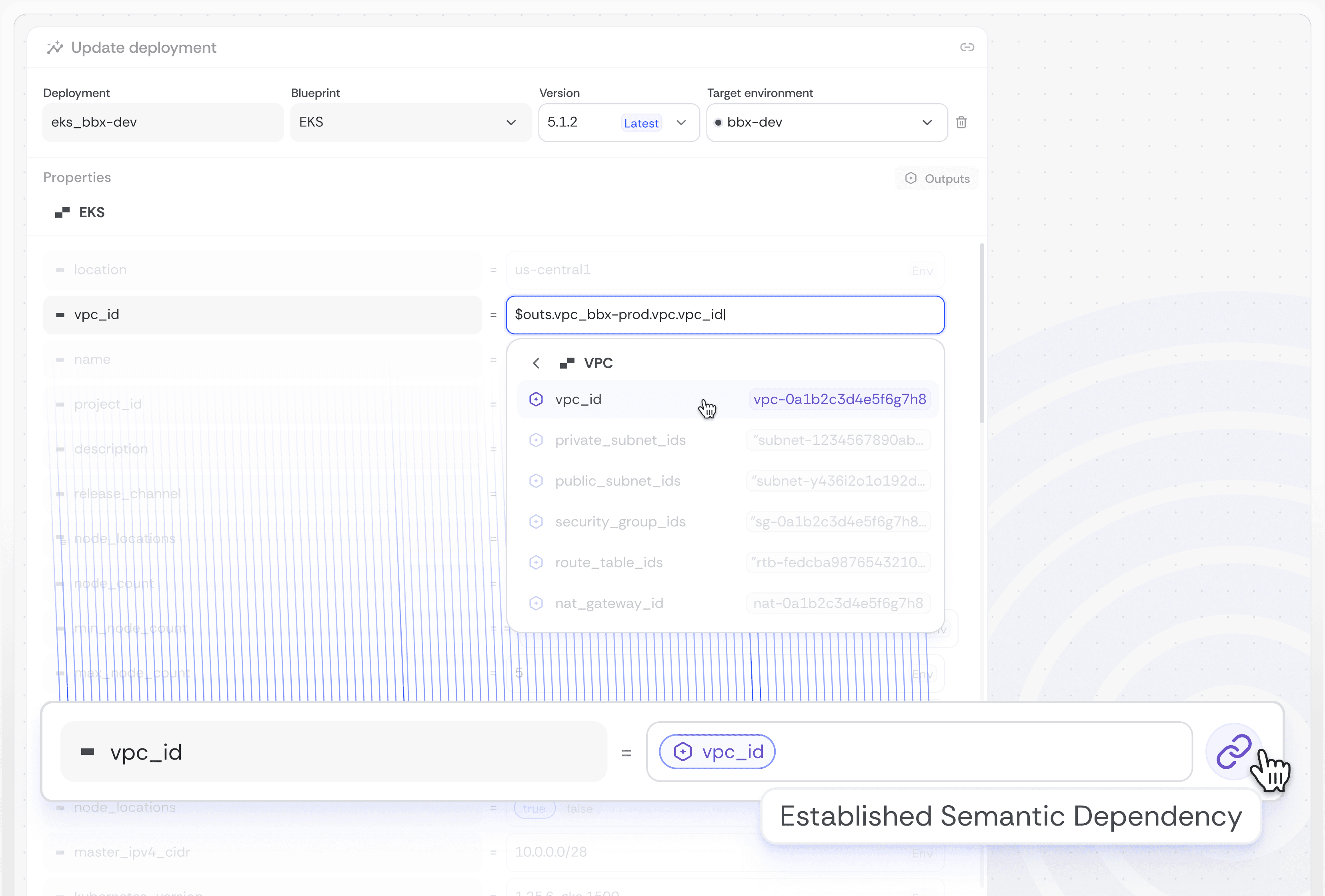Click the graph icon beside Update deployment title
This screenshot has height=896, width=1325.
[55, 47]
